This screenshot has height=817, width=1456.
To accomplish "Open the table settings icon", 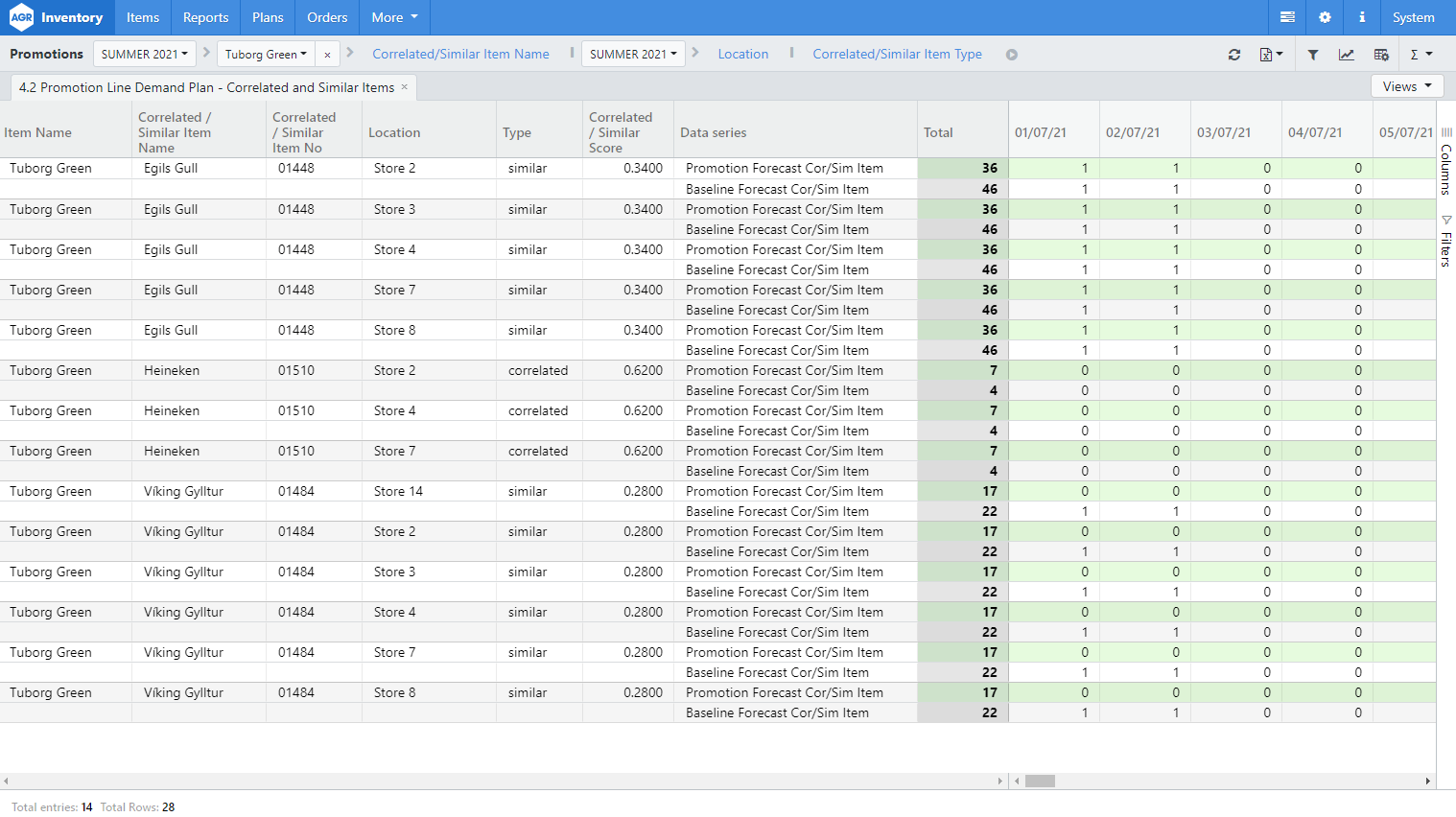I will [1381, 55].
